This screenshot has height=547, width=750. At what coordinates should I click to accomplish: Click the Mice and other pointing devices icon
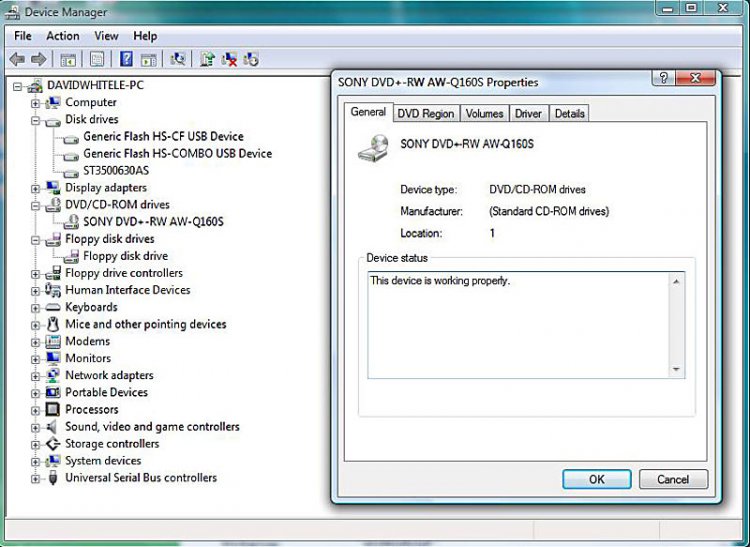coord(53,324)
